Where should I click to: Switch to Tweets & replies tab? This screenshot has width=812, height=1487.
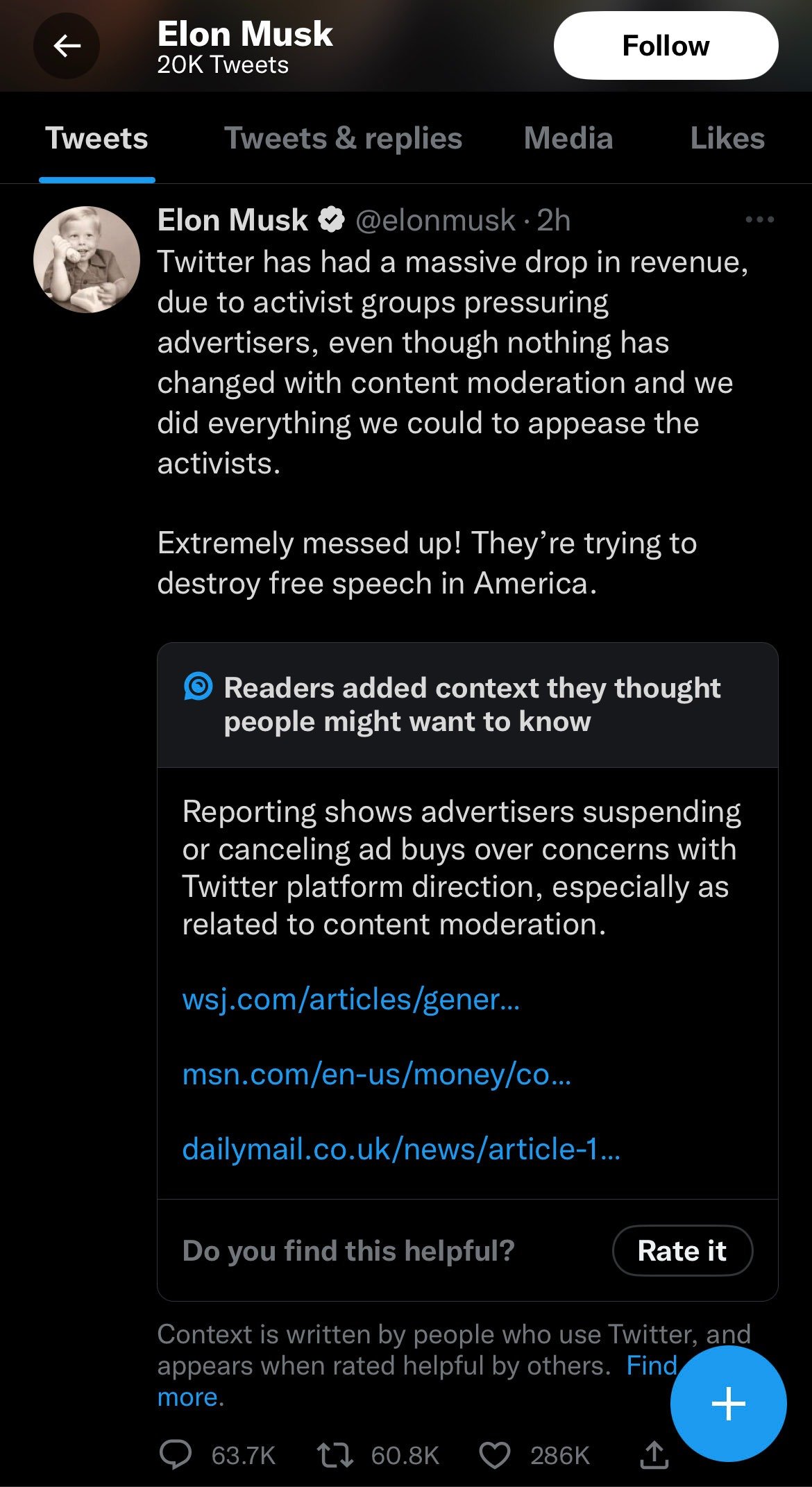tap(343, 138)
